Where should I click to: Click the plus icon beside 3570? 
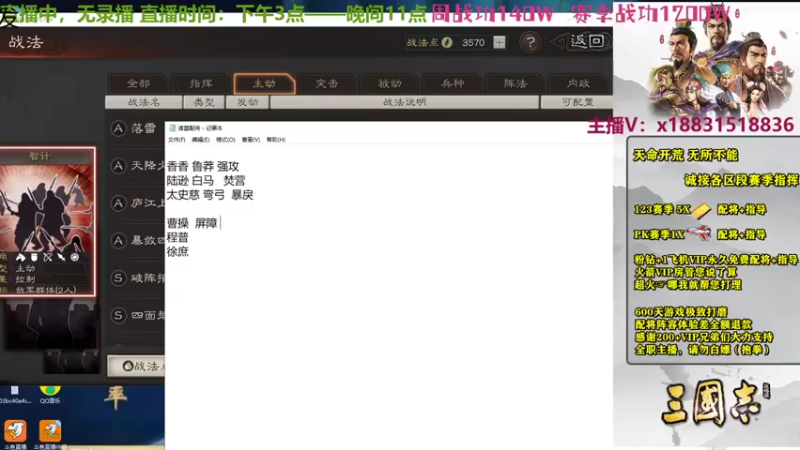(x=499, y=42)
